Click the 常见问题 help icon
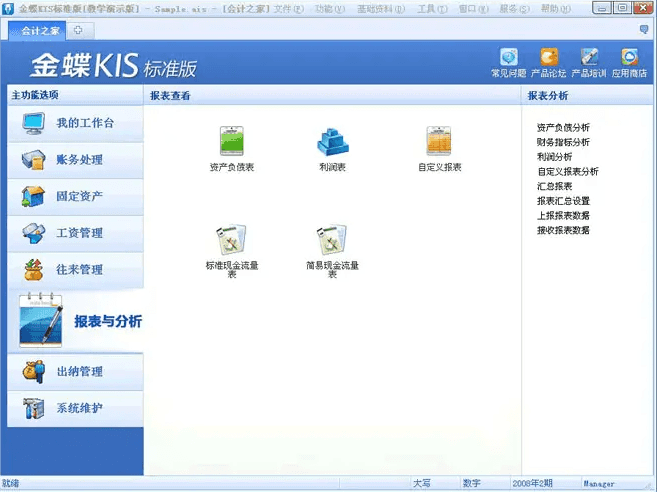The width and height of the screenshot is (658, 492). pos(509,58)
